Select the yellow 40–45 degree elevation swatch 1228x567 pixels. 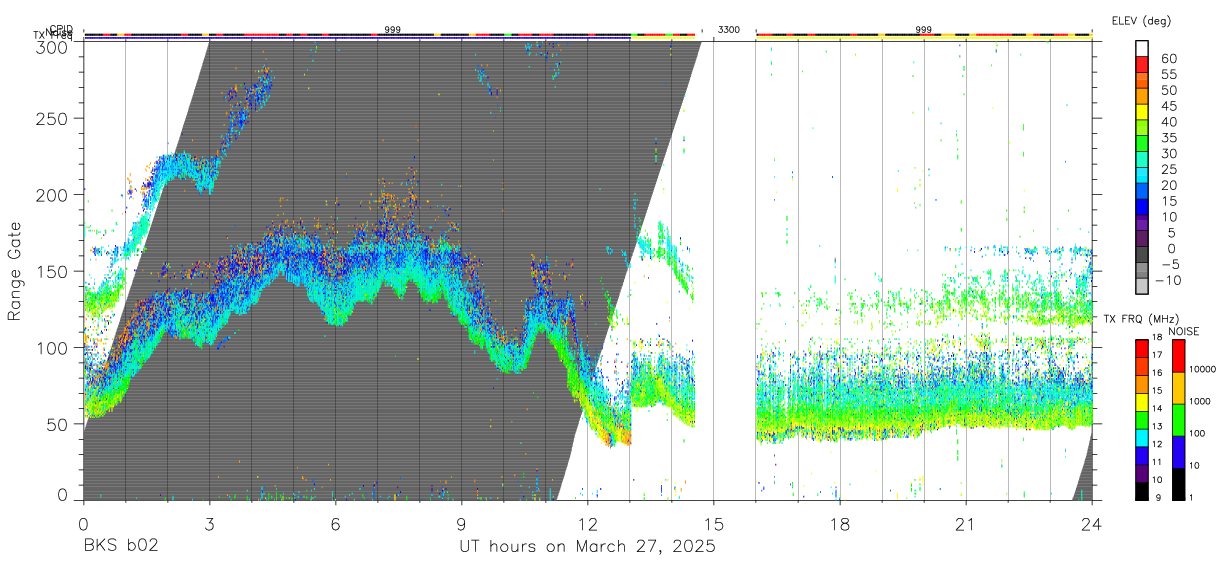coord(1142,114)
